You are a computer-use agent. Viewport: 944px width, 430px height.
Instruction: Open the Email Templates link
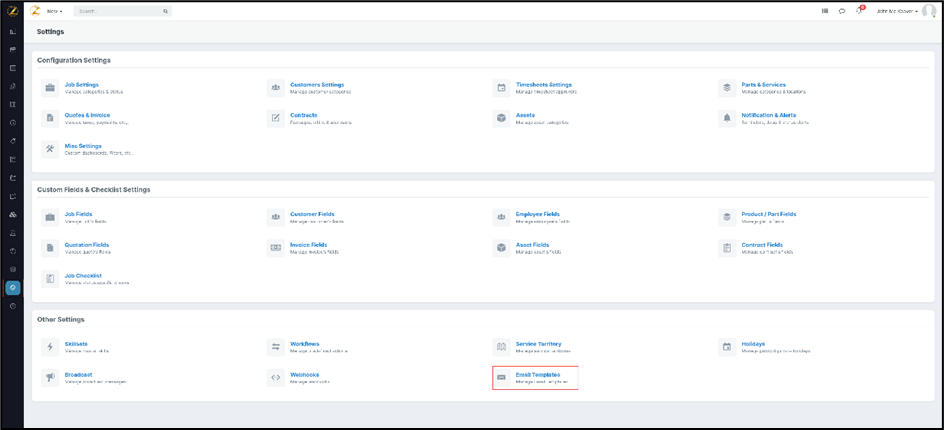[537, 375]
